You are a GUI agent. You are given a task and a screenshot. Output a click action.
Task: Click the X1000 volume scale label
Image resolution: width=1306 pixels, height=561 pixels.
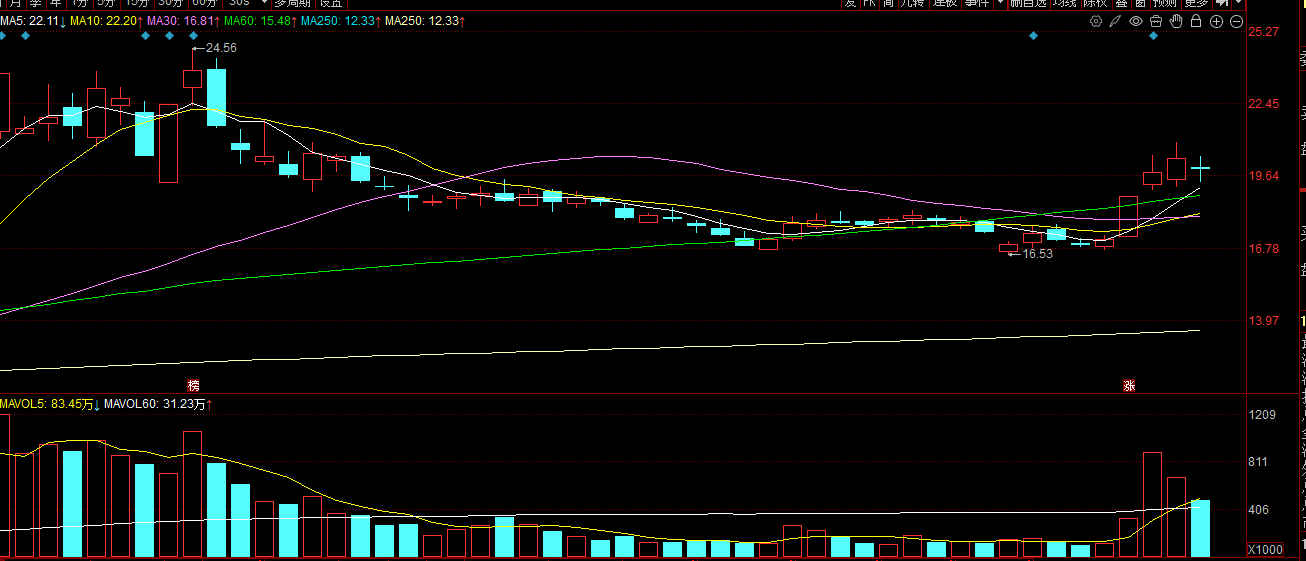1266,550
